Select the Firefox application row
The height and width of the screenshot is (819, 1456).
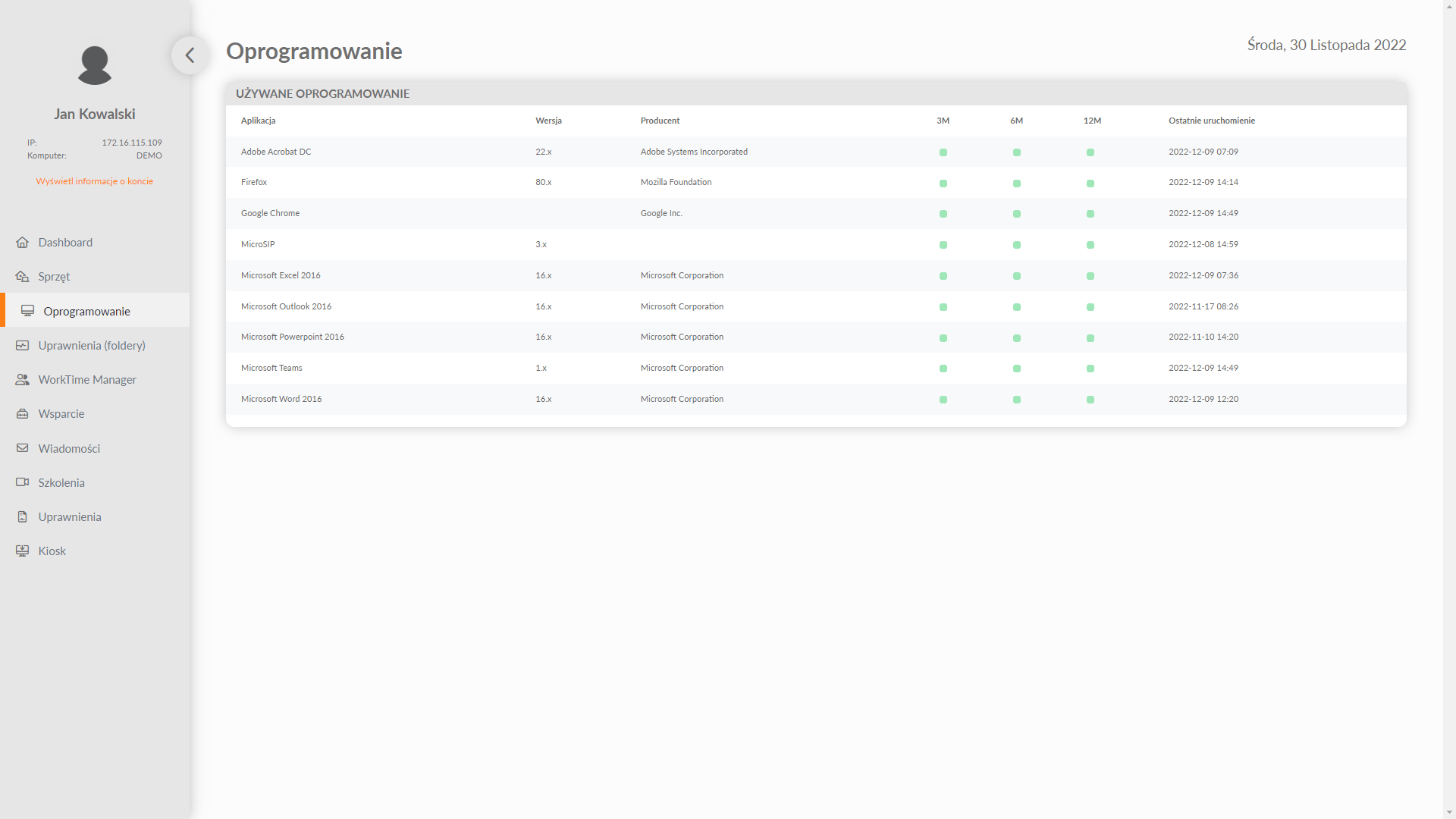[816, 183]
